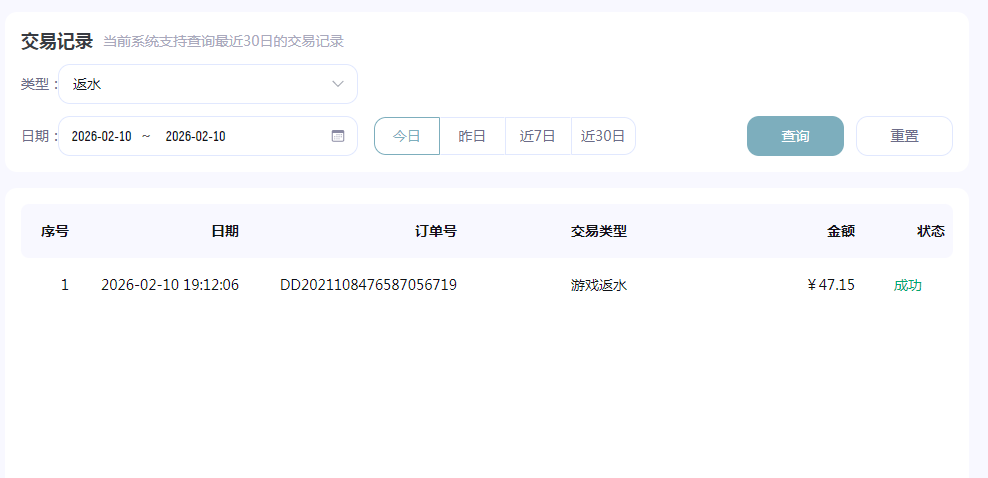Click the 序号 column header
The width and height of the screenshot is (988, 478).
(55, 231)
